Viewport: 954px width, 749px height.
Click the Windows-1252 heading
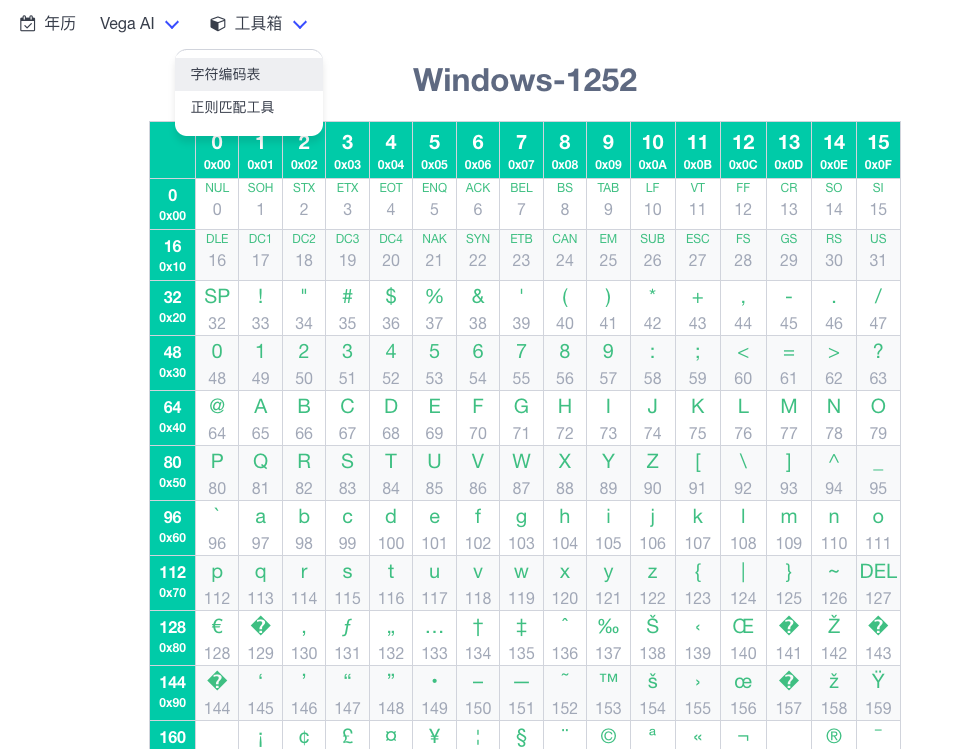pyautogui.click(x=525, y=80)
